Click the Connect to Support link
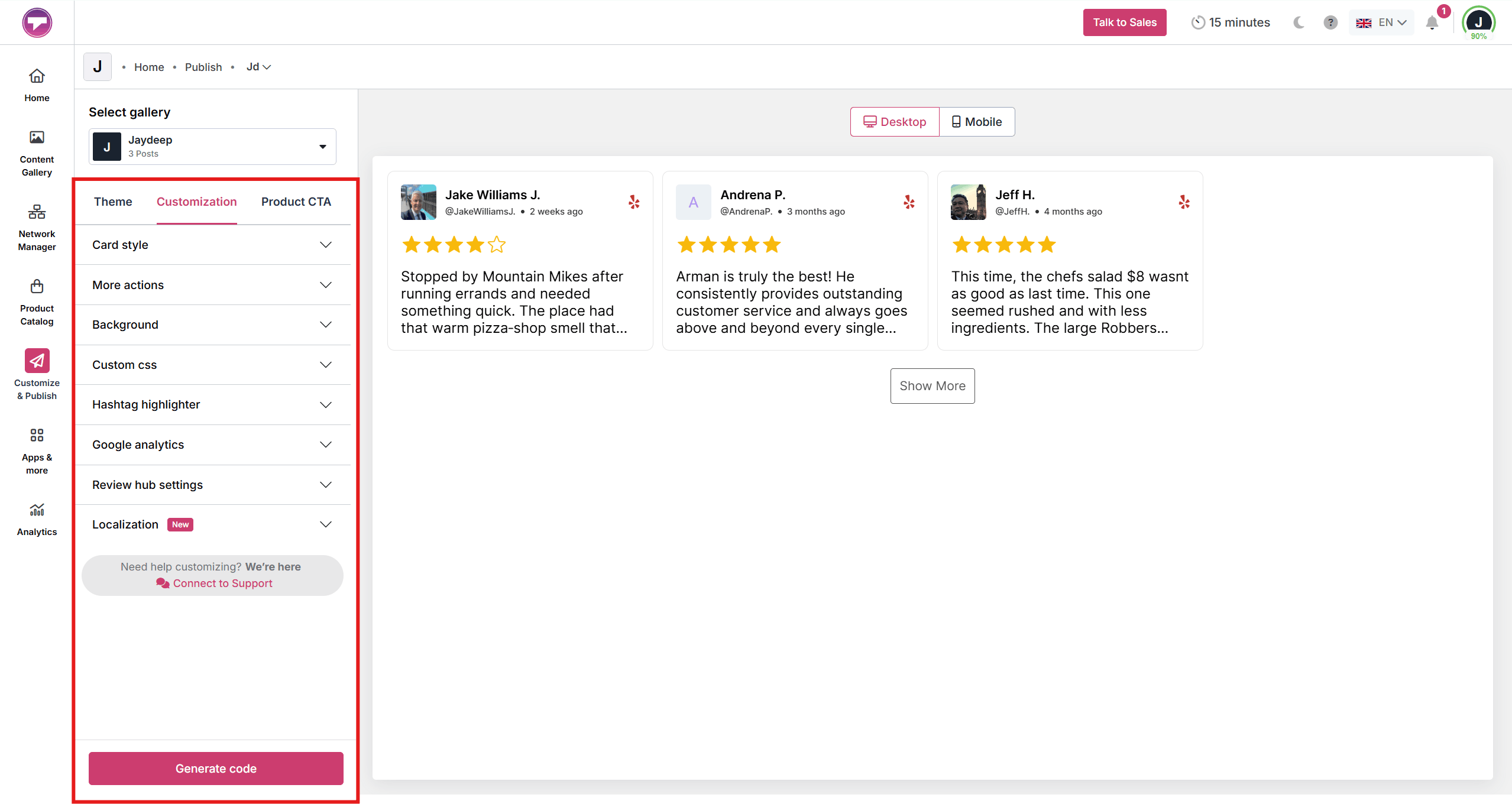Viewport: 1512px width, 804px height. pyautogui.click(x=214, y=583)
